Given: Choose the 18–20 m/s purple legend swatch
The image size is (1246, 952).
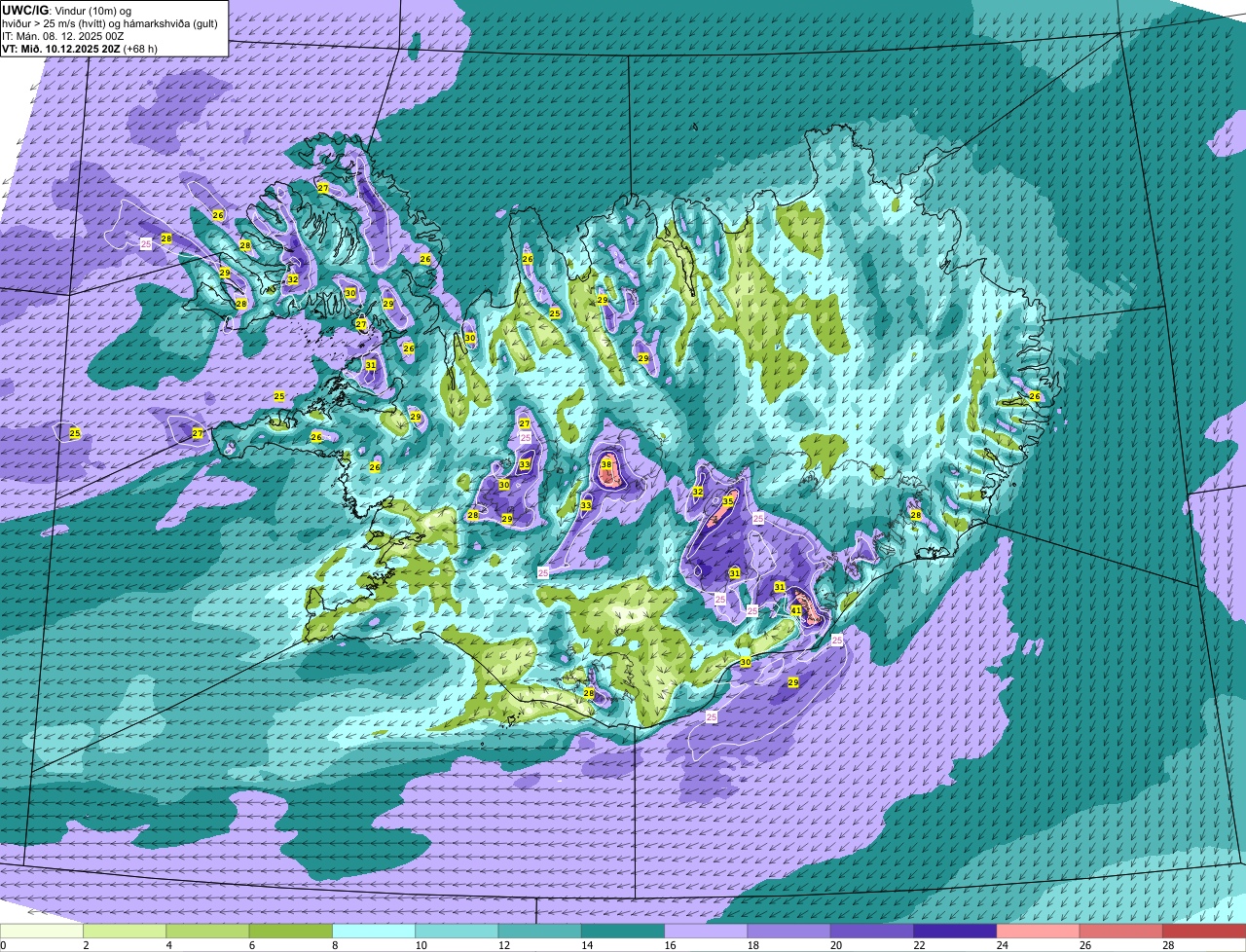Looking at the screenshot, I should (x=789, y=931).
